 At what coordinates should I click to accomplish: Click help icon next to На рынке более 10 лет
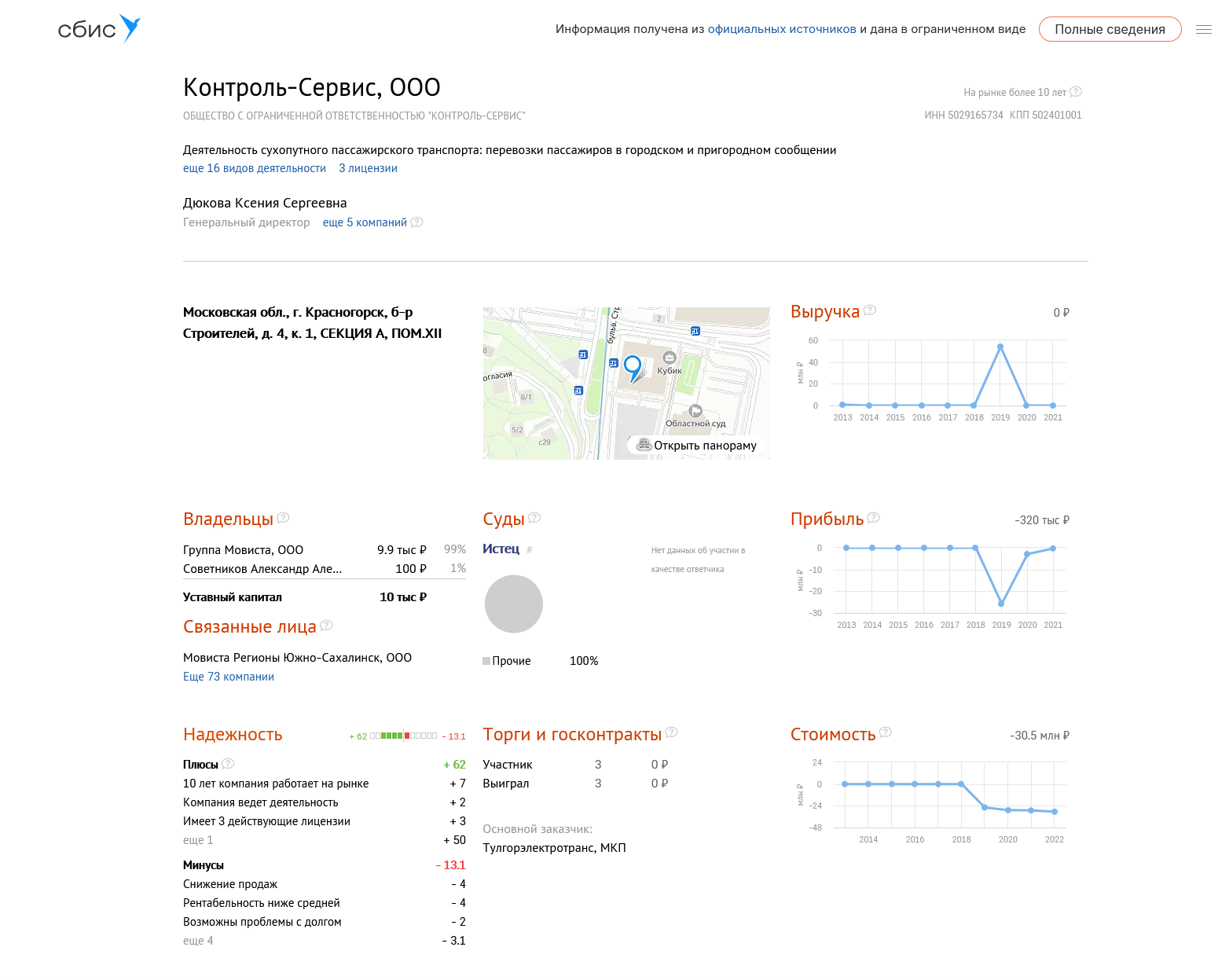point(1076,92)
